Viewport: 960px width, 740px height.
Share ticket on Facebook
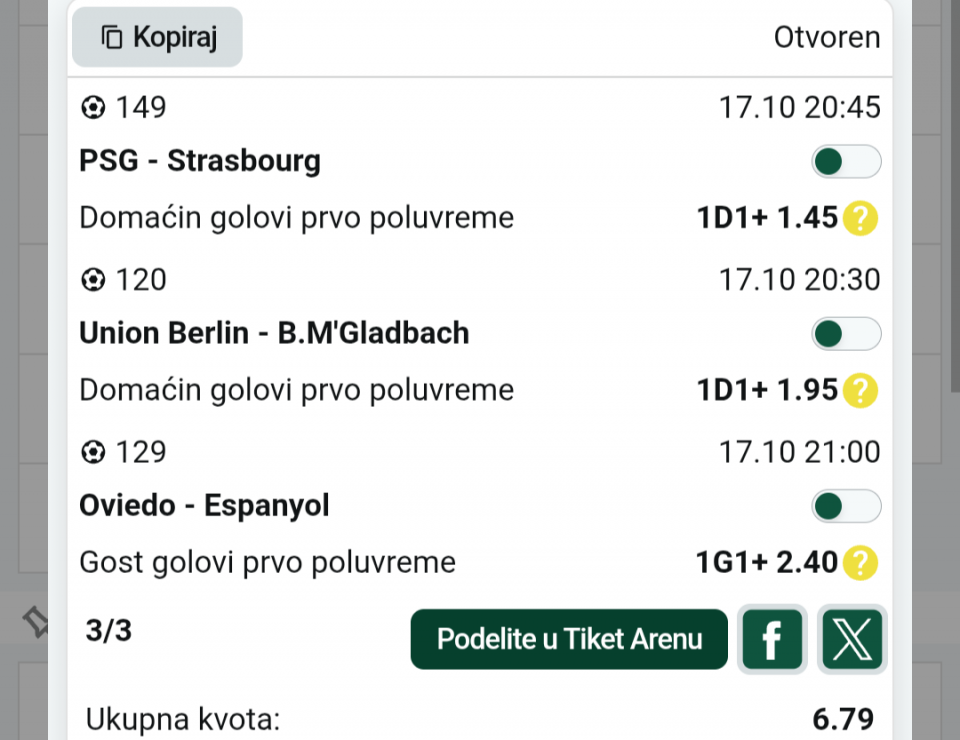(x=772, y=639)
